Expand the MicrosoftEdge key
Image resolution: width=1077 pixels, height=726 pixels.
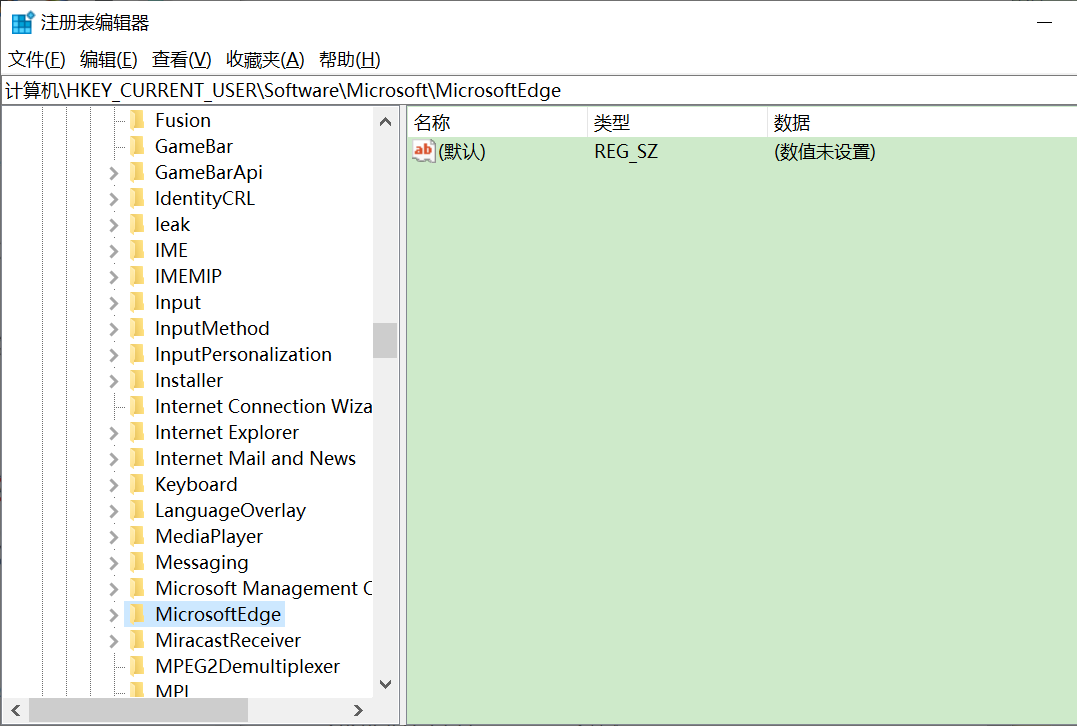pos(114,615)
